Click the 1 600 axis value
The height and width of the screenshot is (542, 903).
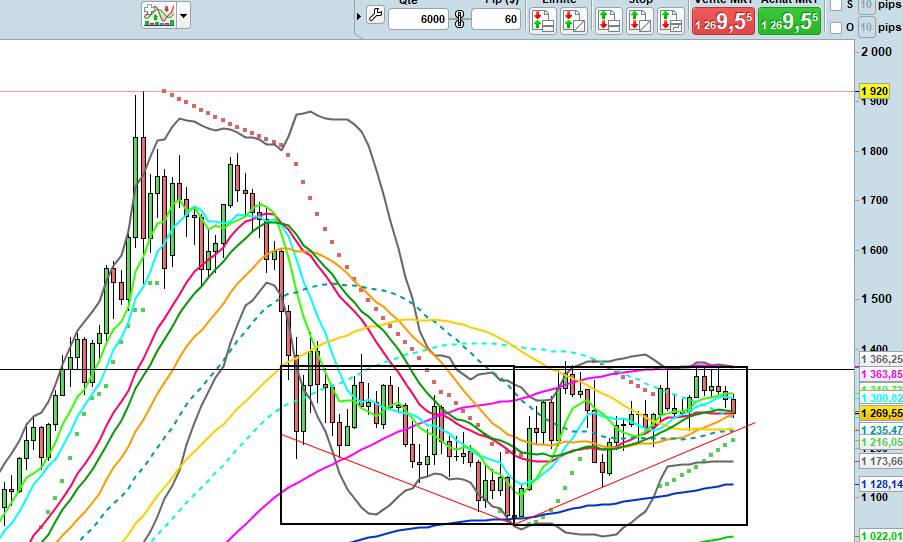tap(874, 251)
